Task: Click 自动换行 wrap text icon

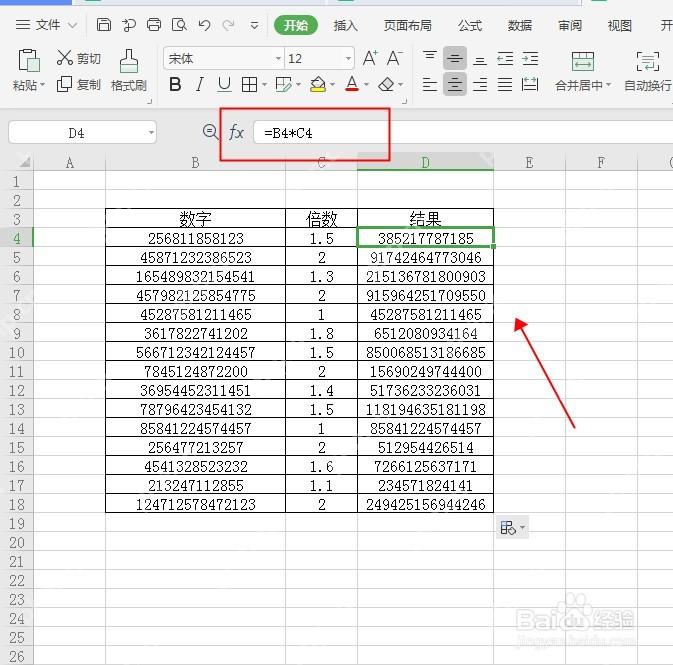Action: tap(648, 61)
